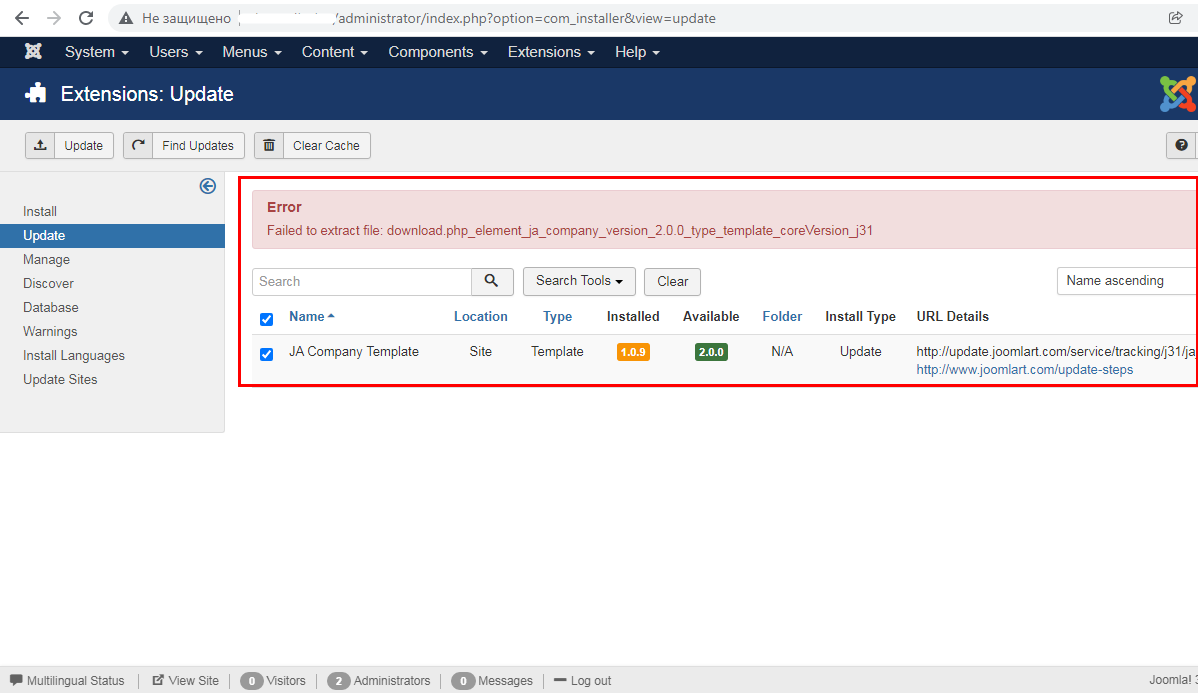
Task: Click the share icon in address bar
Action: [1176, 18]
